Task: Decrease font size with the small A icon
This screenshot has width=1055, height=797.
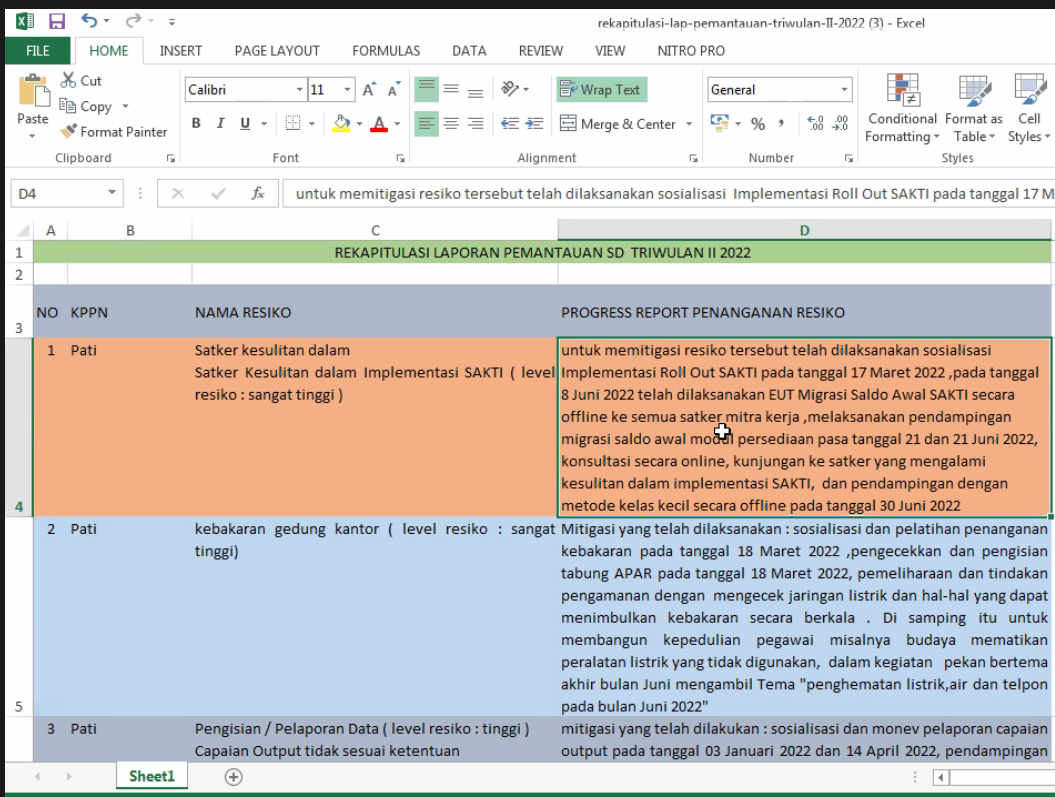Action: (x=394, y=89)
